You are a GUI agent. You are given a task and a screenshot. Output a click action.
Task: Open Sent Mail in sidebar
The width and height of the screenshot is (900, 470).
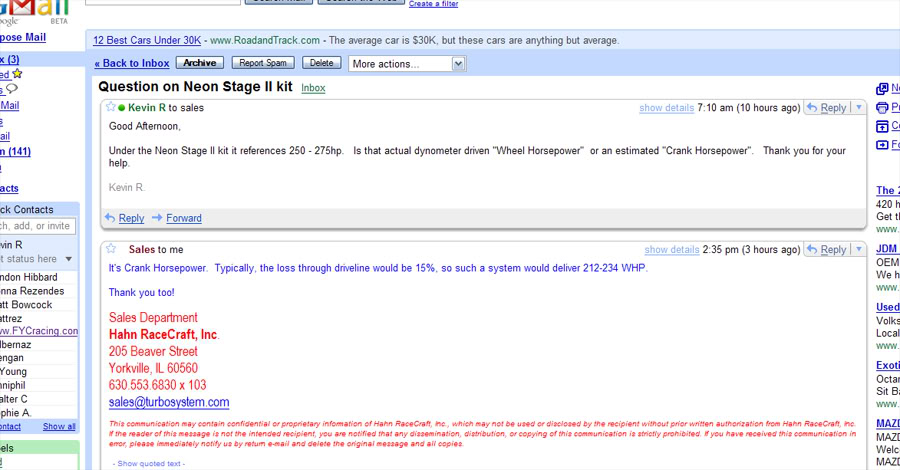[10, 105]
